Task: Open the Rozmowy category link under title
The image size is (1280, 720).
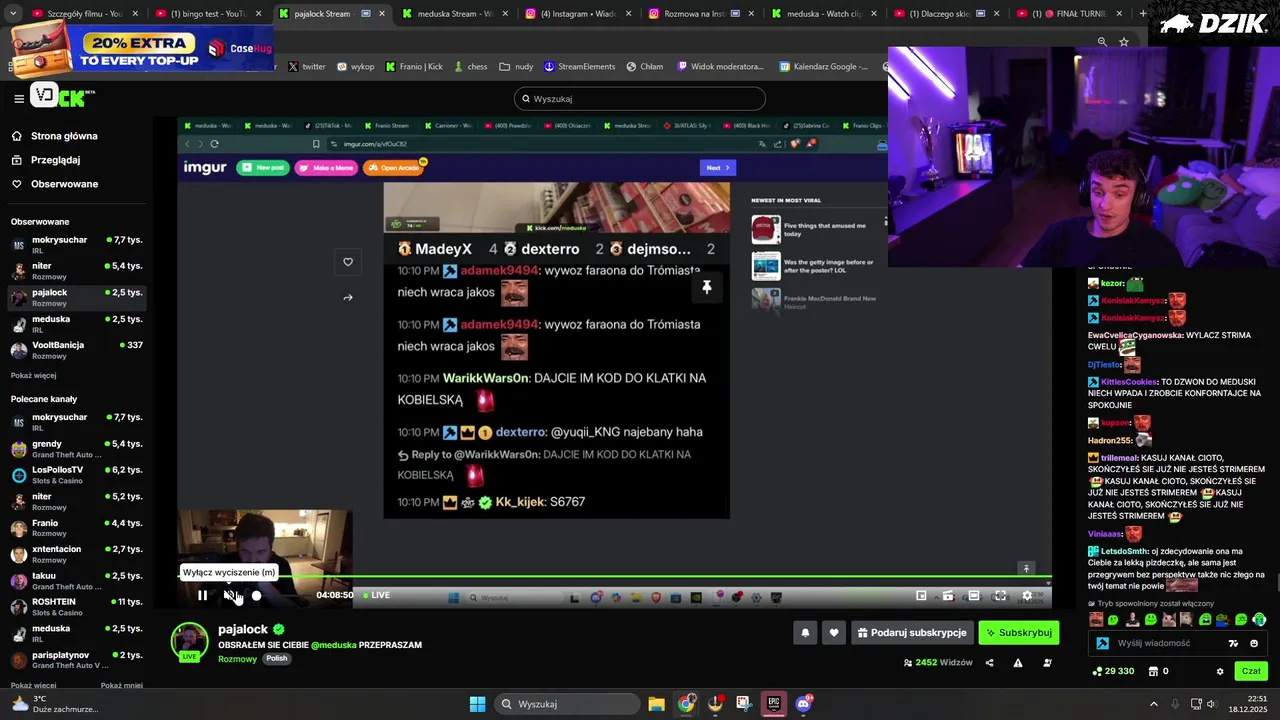Action: pos(238,658)
